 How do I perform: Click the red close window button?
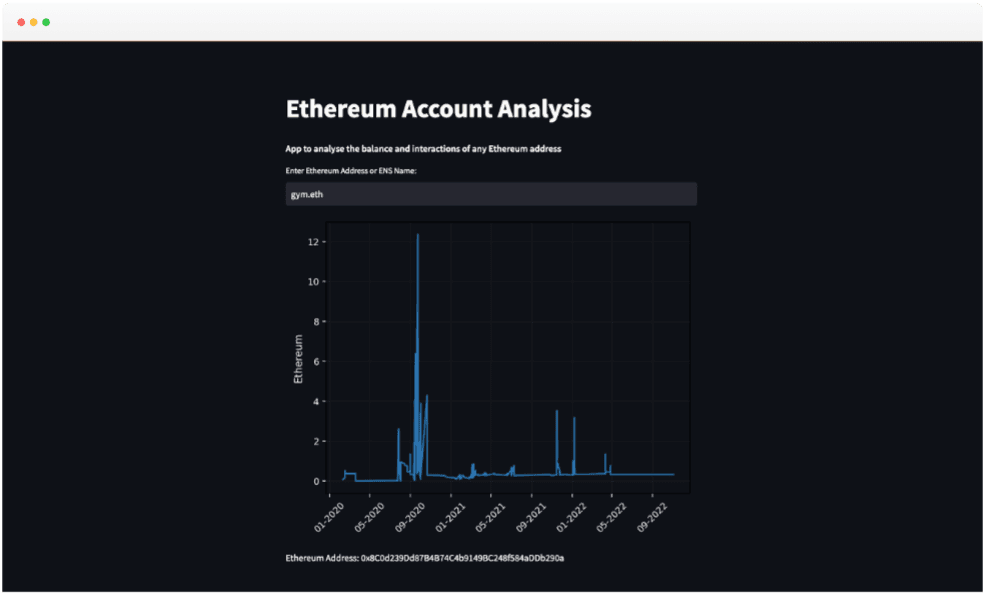coord(22,22)
